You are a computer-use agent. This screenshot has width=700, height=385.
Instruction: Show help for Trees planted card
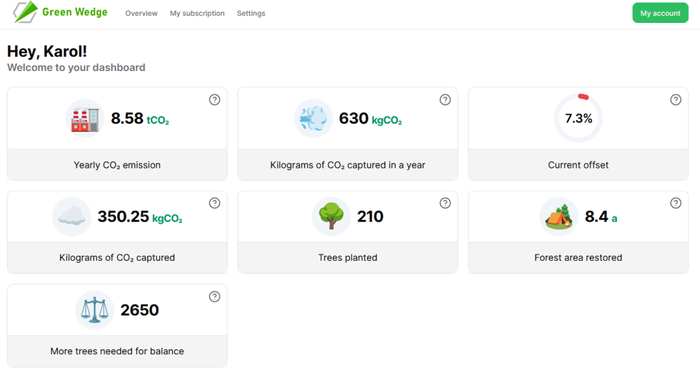445,203
